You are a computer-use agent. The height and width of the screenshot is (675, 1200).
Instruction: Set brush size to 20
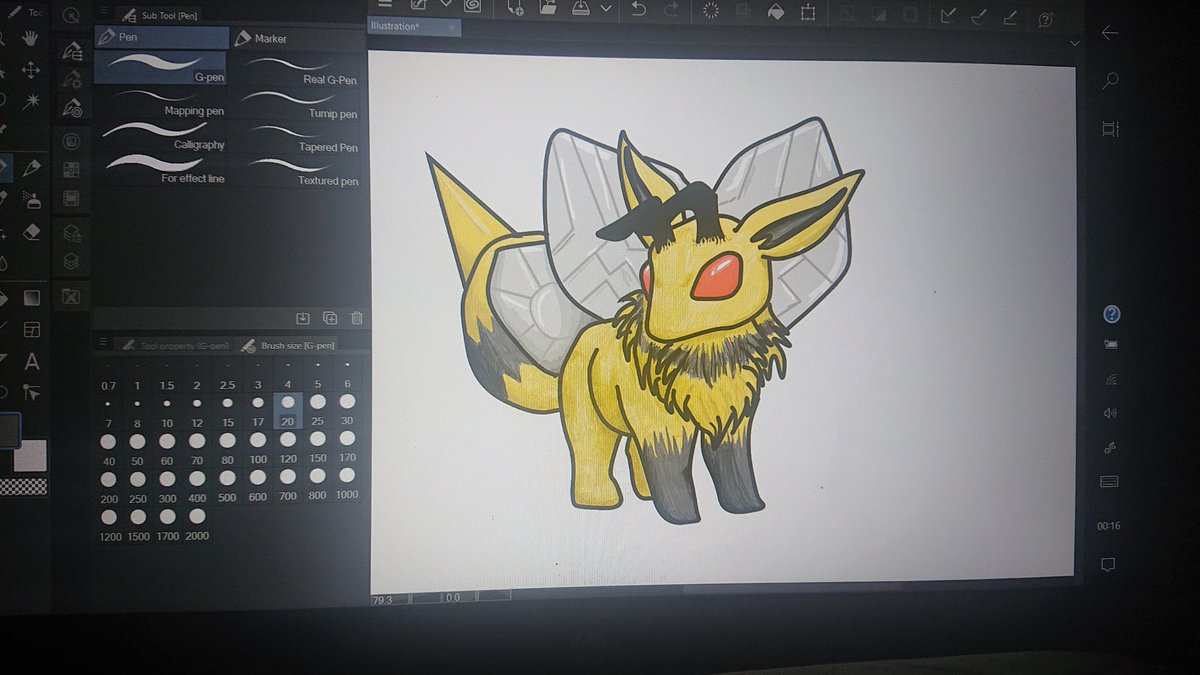click(x=287, y=410)
